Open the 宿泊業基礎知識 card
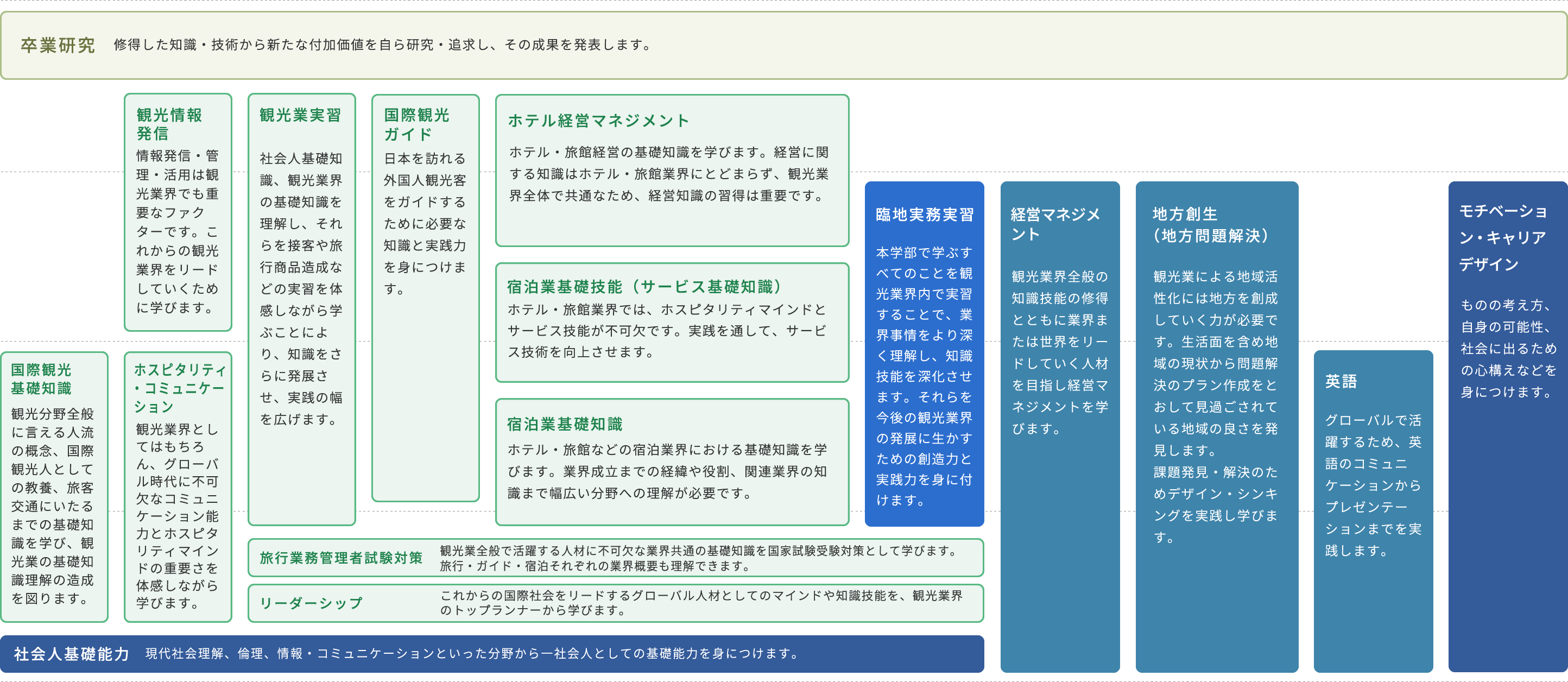 tap(672, 462)
